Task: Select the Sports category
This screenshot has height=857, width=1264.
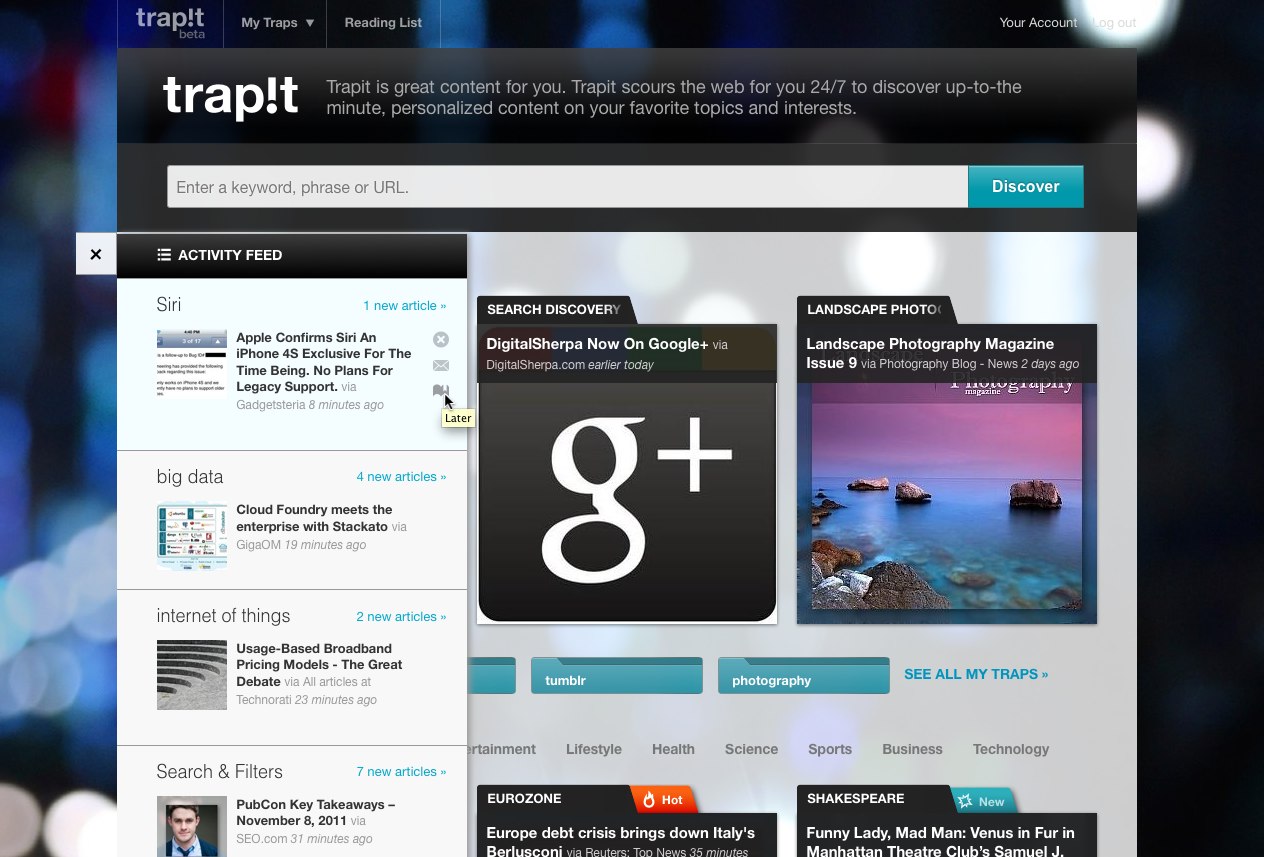Action: click(x=830, y=749)
